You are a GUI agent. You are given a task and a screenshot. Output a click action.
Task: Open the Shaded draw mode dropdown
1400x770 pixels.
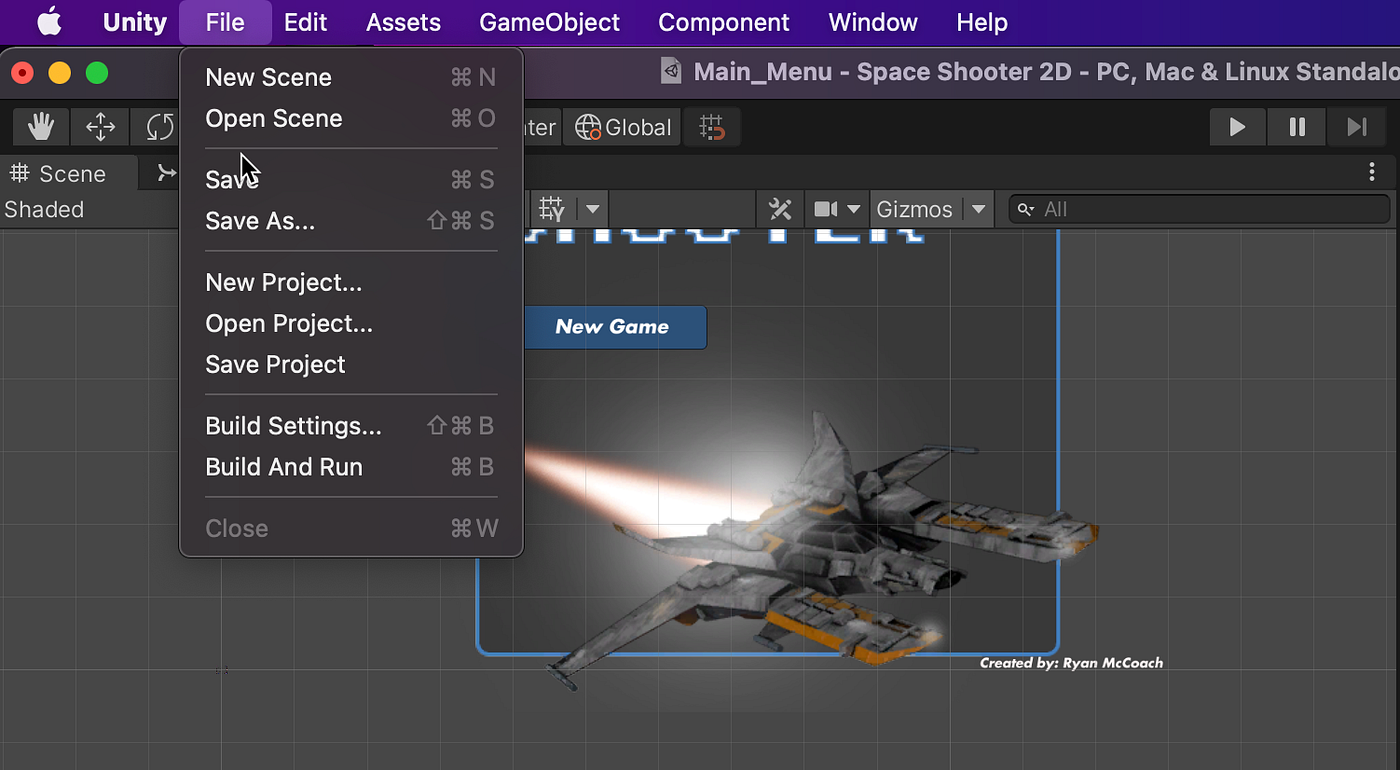point(44,209)
